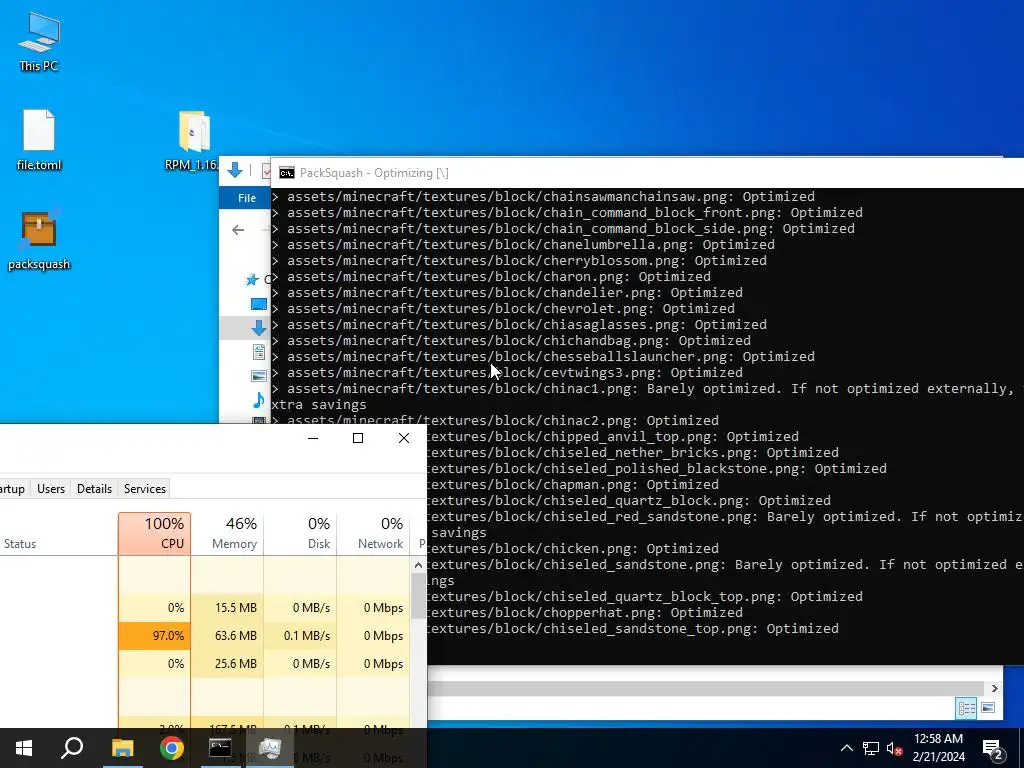
Task: Open the File tab in File Explorer
Action: pyautogui.click(x=246, y=198)
